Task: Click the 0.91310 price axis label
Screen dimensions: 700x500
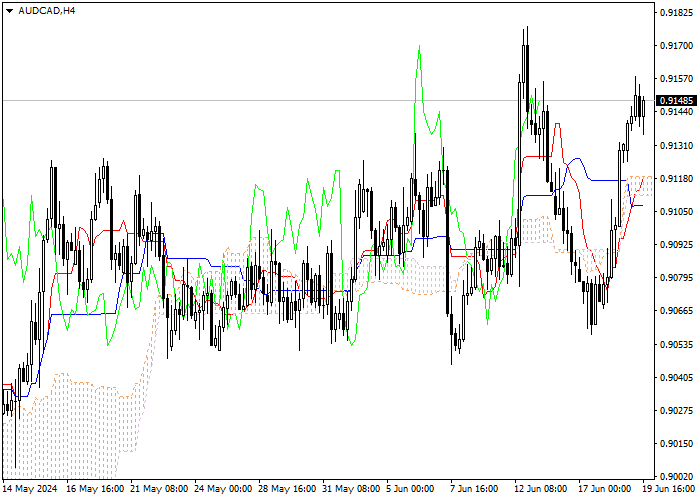Action: click(676, 146)
